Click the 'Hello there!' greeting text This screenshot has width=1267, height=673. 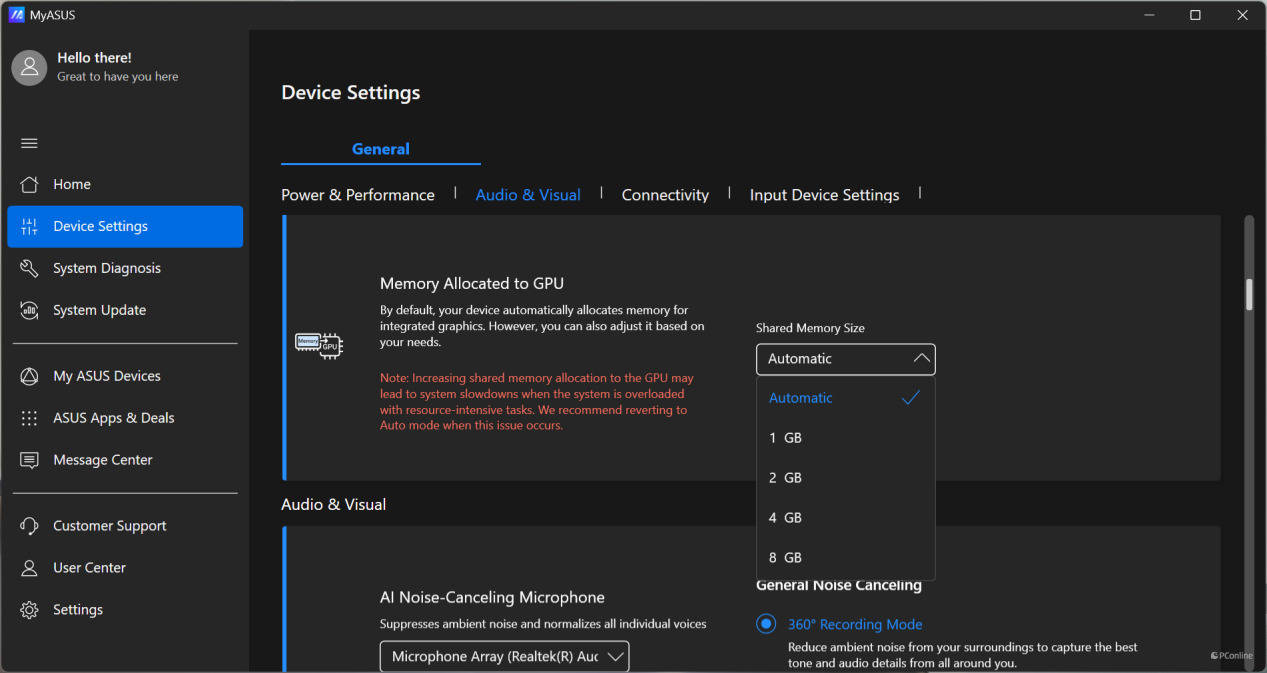[x=94, y=58]
